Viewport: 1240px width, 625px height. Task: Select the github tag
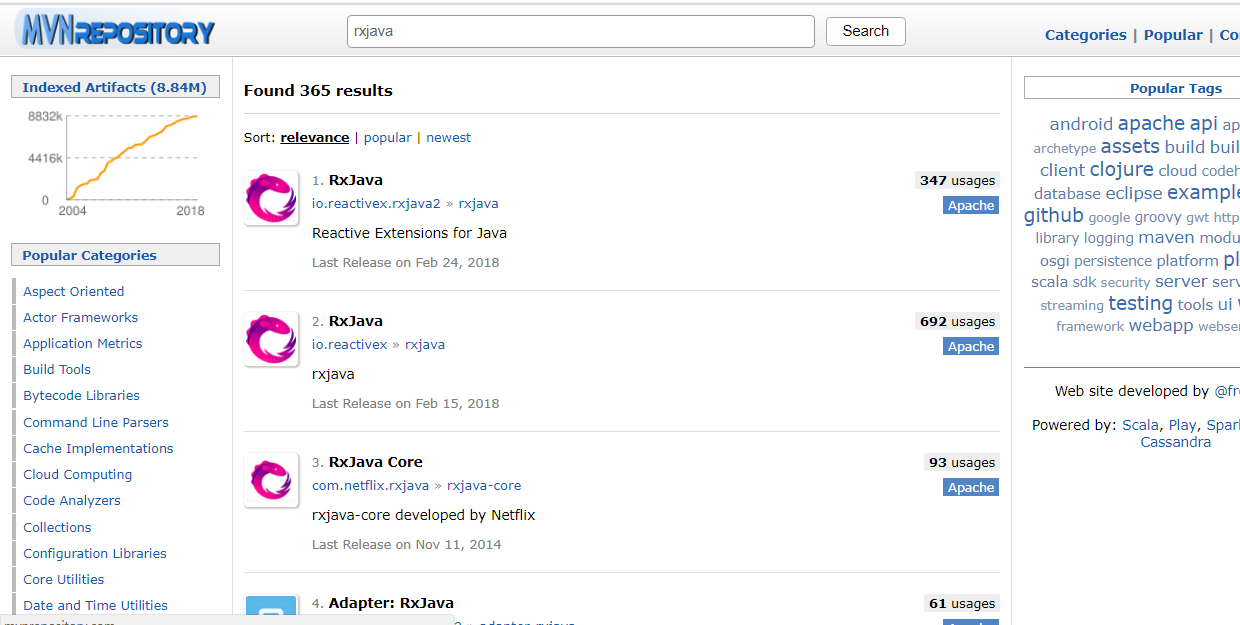1054,216
